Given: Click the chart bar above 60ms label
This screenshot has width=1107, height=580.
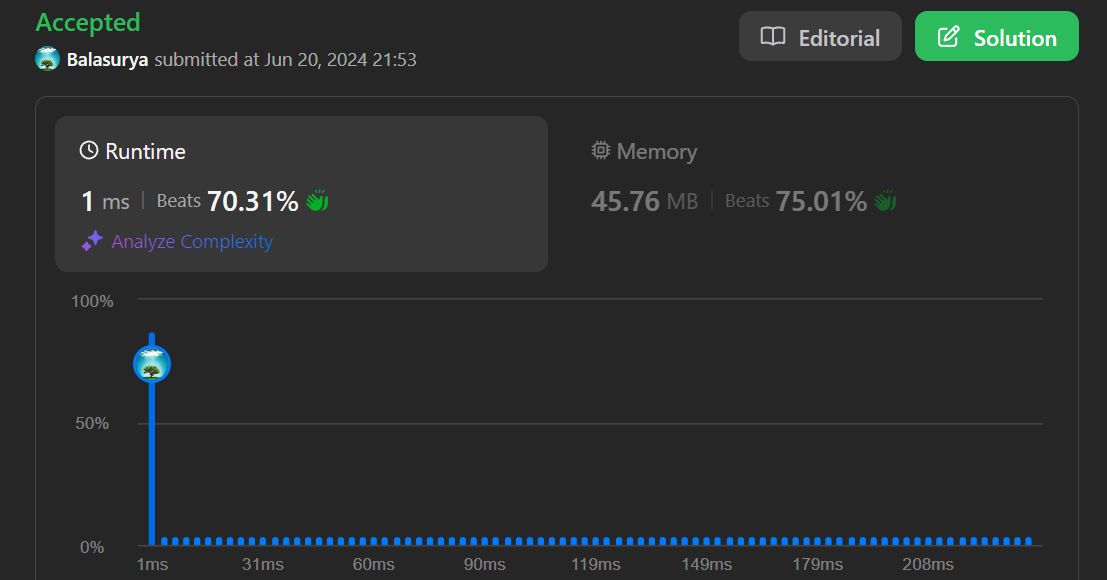Looking at the screenshot, I should pos(374,542).
